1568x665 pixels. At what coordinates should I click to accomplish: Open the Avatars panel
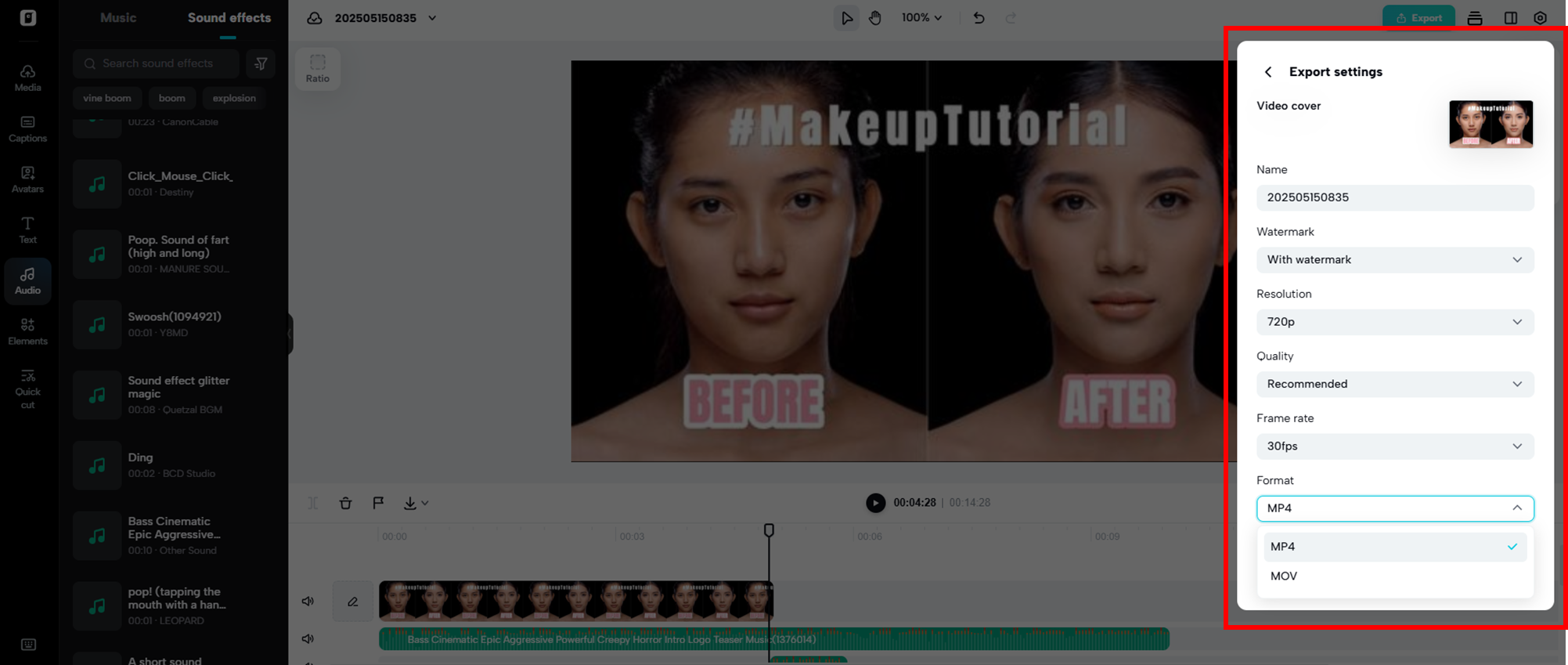click(27, 179)
